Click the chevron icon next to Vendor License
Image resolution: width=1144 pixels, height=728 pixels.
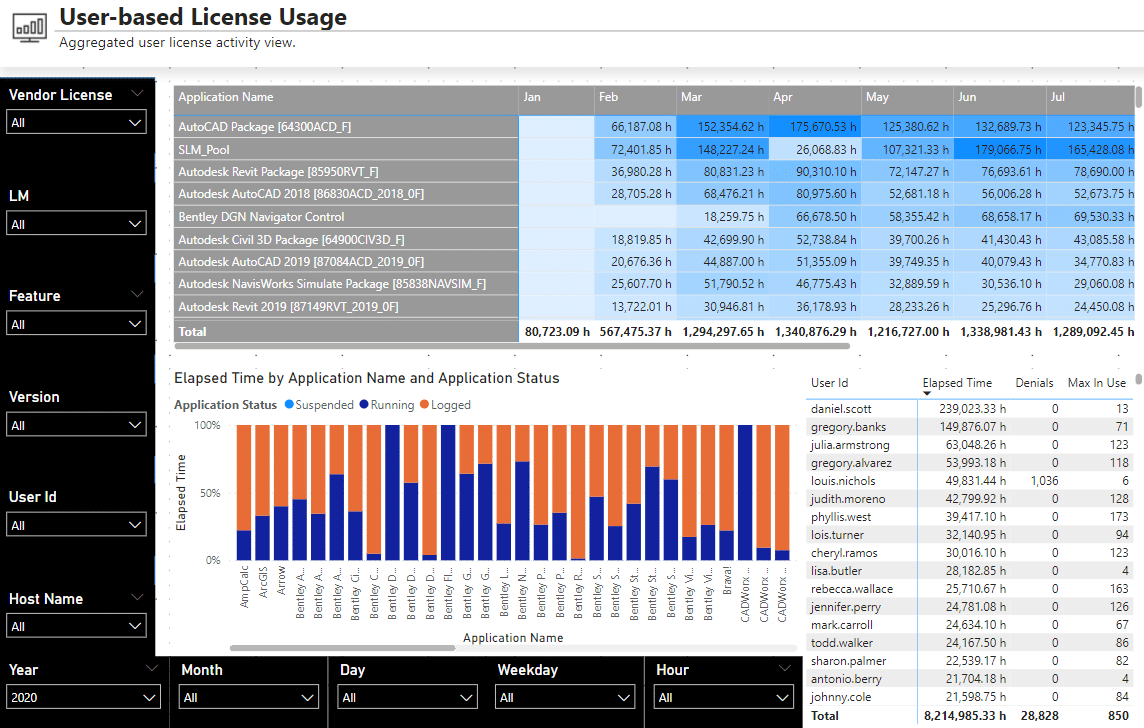pos(137,94)
